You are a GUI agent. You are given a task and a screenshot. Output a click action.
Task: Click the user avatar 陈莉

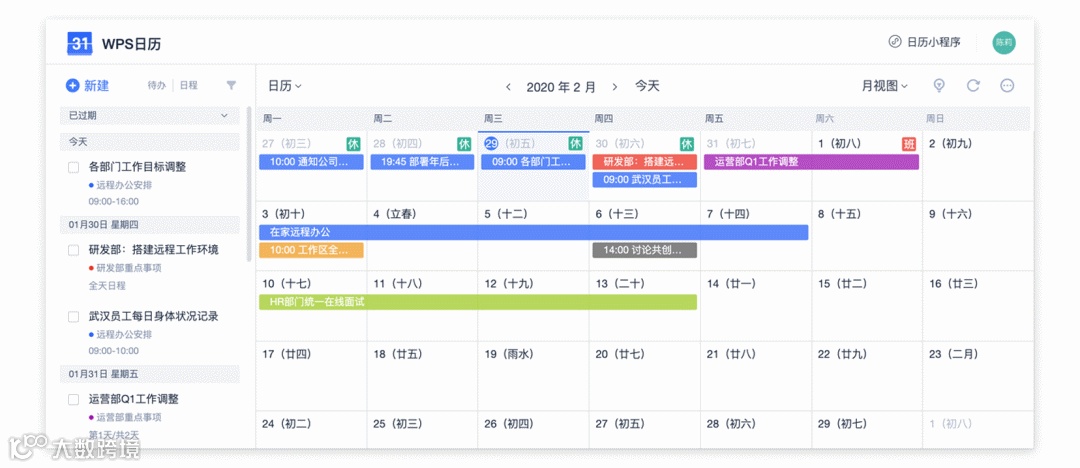pos(1004,42)
